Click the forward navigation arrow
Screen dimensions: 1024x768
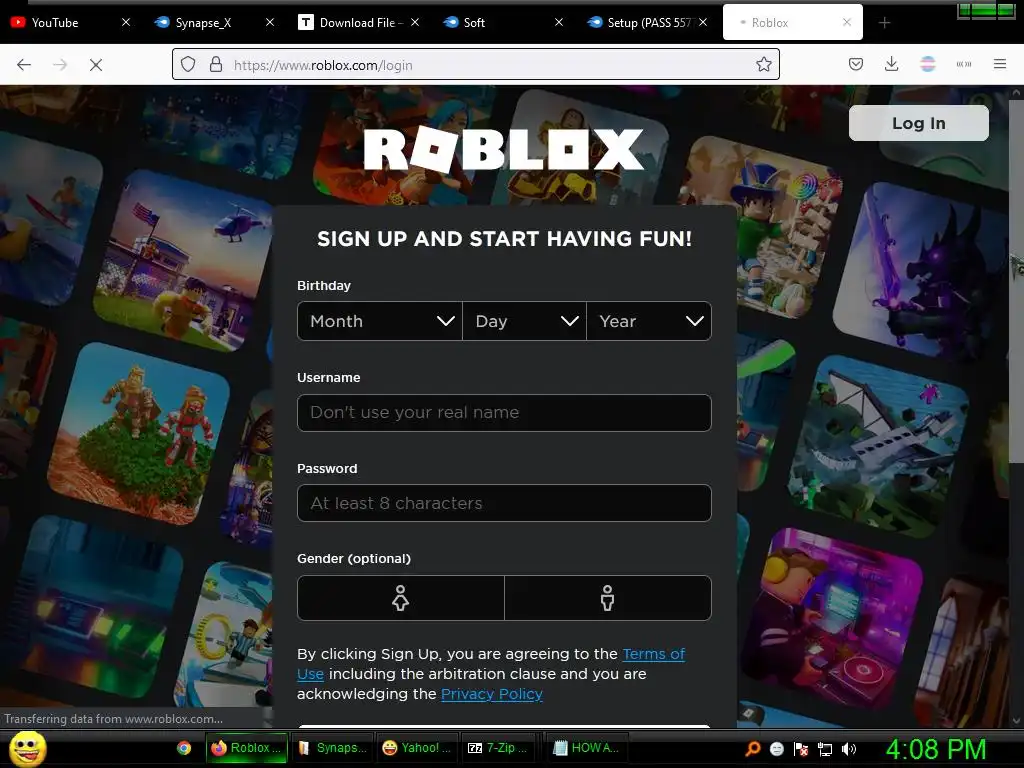coord(60,65)
